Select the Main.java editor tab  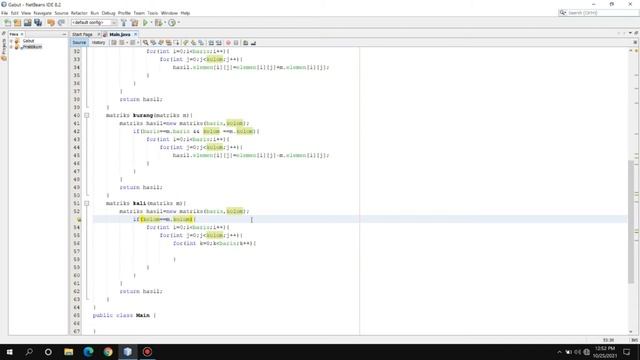120,34
